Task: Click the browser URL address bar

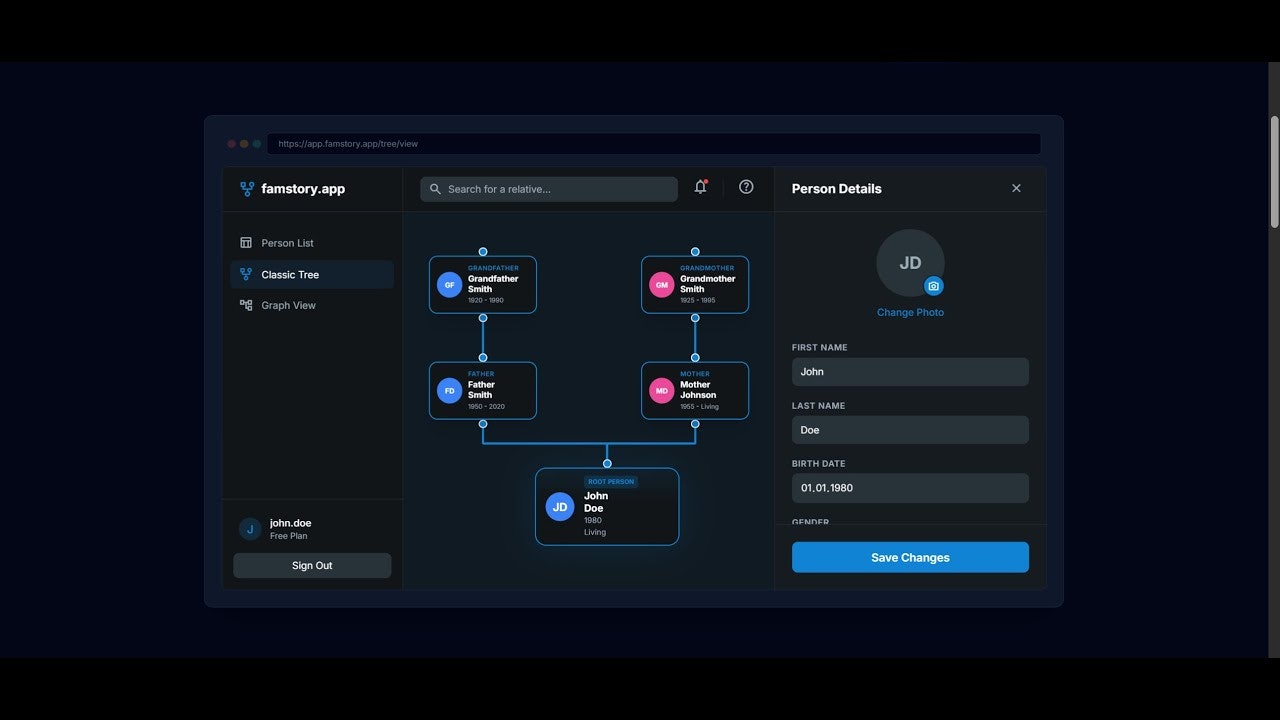Action: [x=654, y=144]
